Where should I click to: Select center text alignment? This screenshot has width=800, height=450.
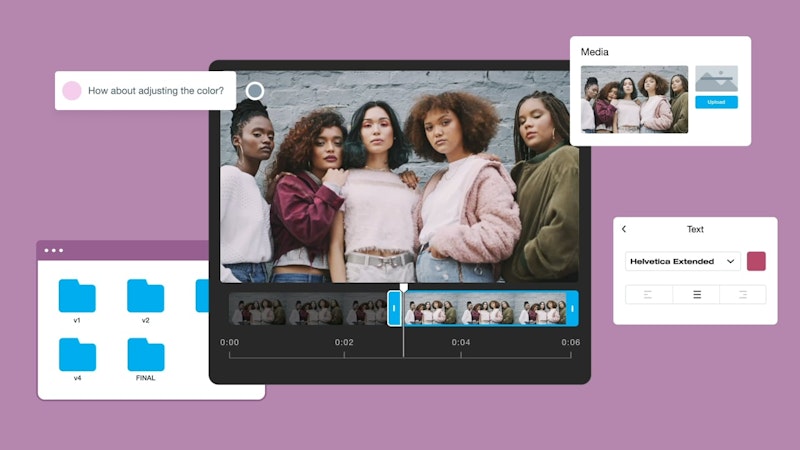[x=696, y=294]
